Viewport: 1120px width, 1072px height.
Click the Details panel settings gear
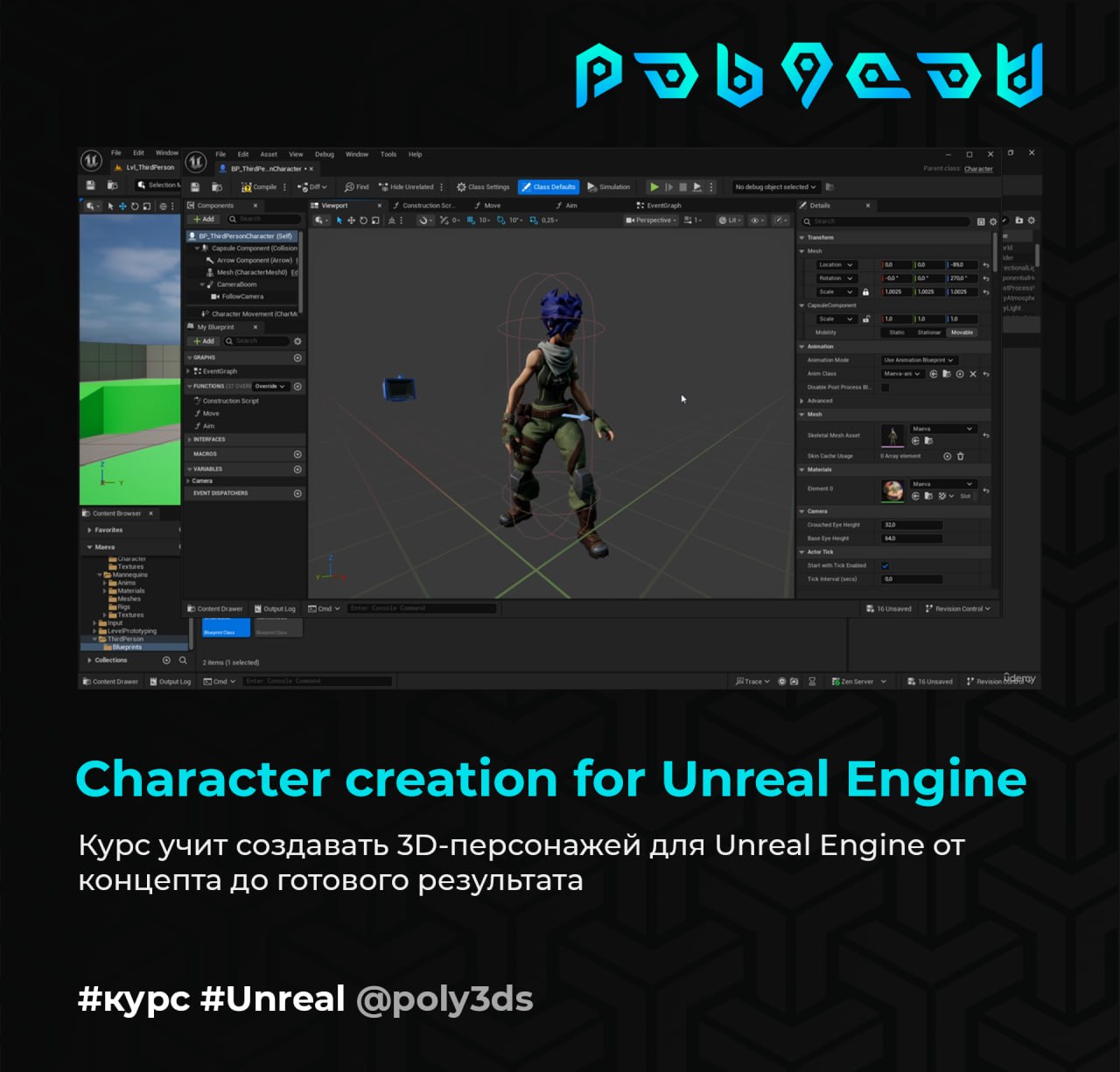[993, 222]
